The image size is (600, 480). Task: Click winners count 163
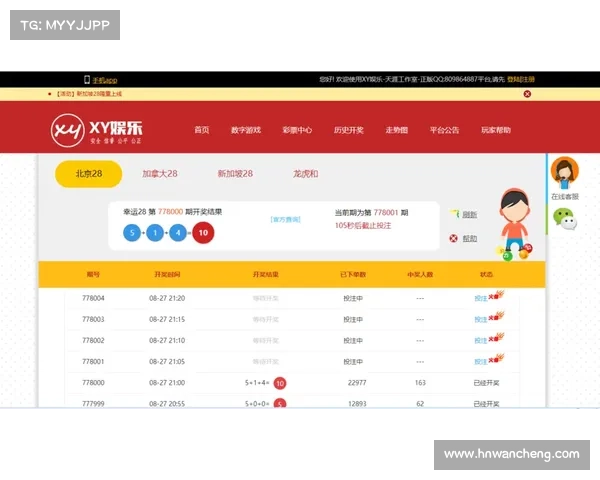tap(420, 383)
